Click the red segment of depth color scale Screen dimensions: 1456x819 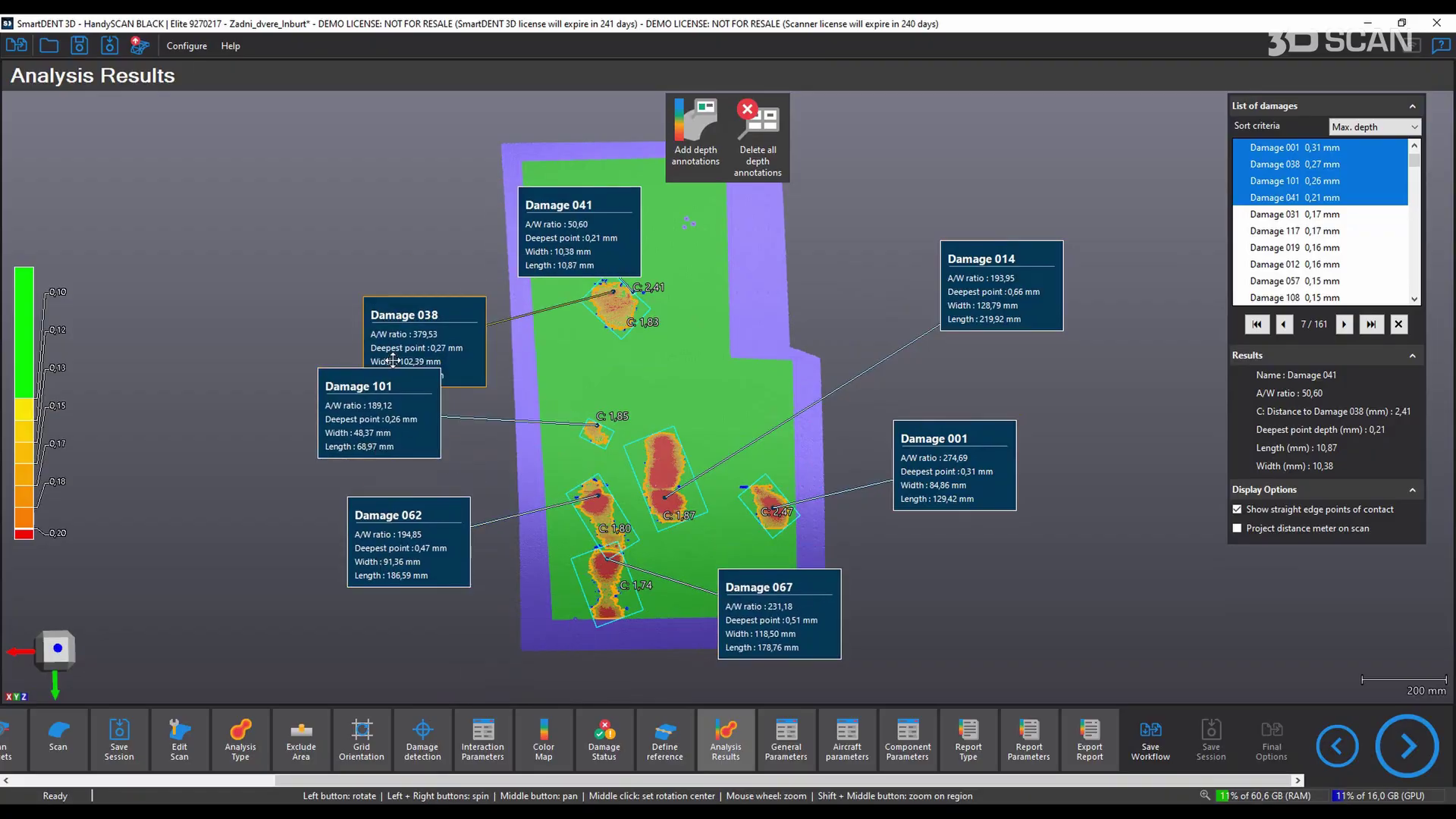coord(24,534)
